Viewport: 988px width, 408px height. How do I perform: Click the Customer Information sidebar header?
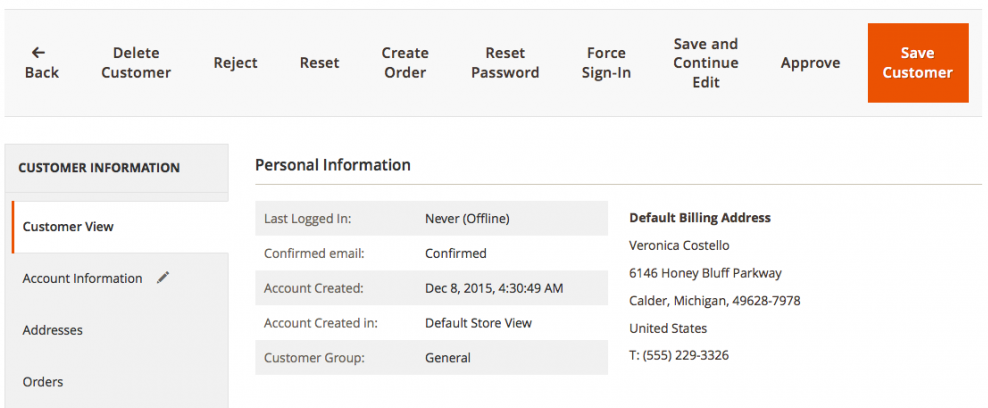pos(99,168)
